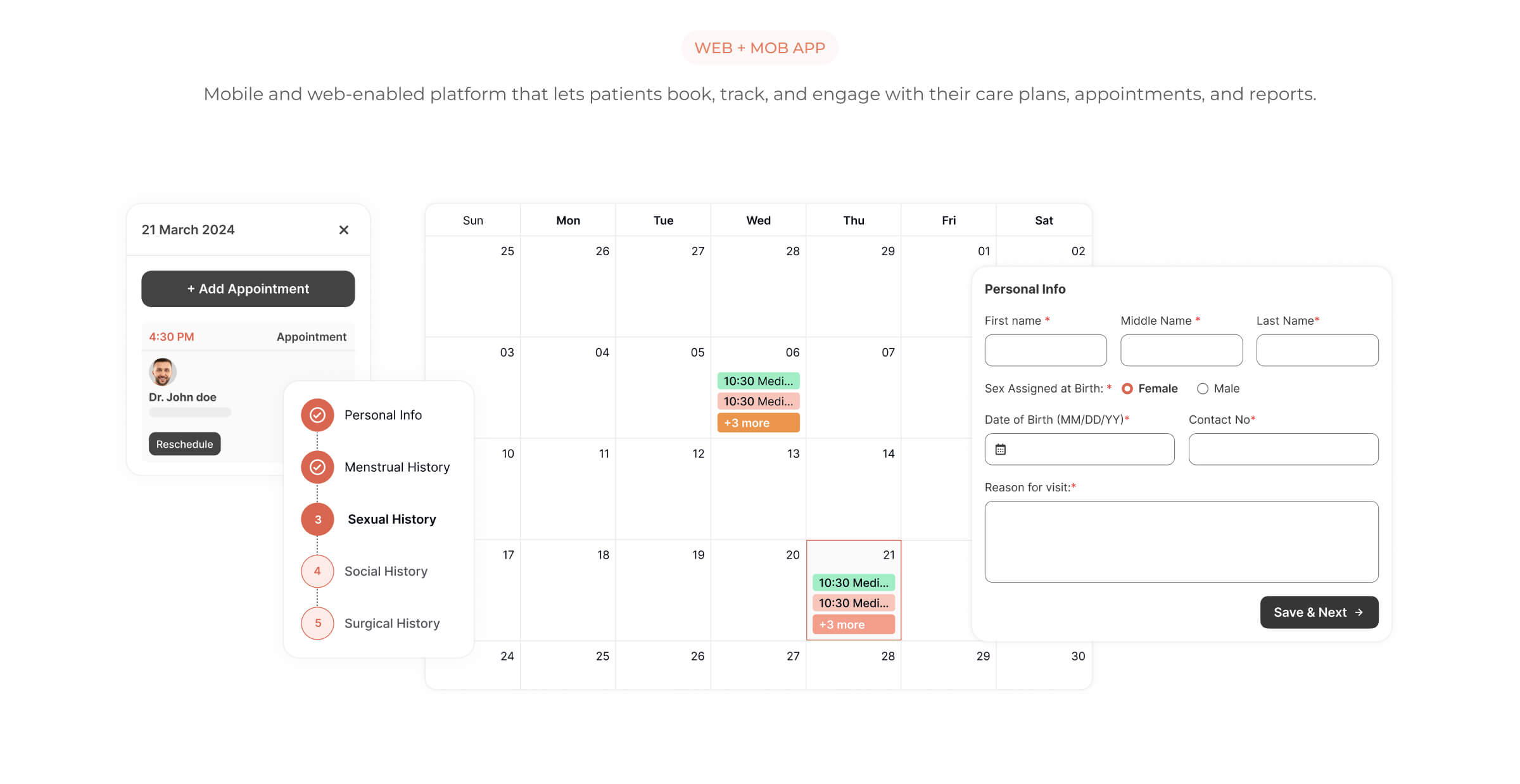Screen dimensions: 1520x784
Task: Click the calendar icon in Date of Birth
Action: (1001, 450)
